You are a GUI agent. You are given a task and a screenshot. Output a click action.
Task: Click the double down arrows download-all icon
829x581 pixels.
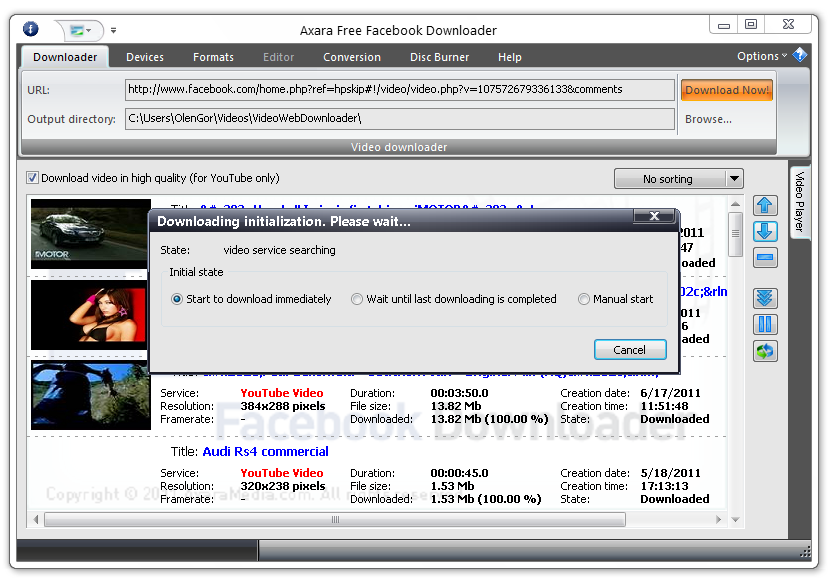764,298
